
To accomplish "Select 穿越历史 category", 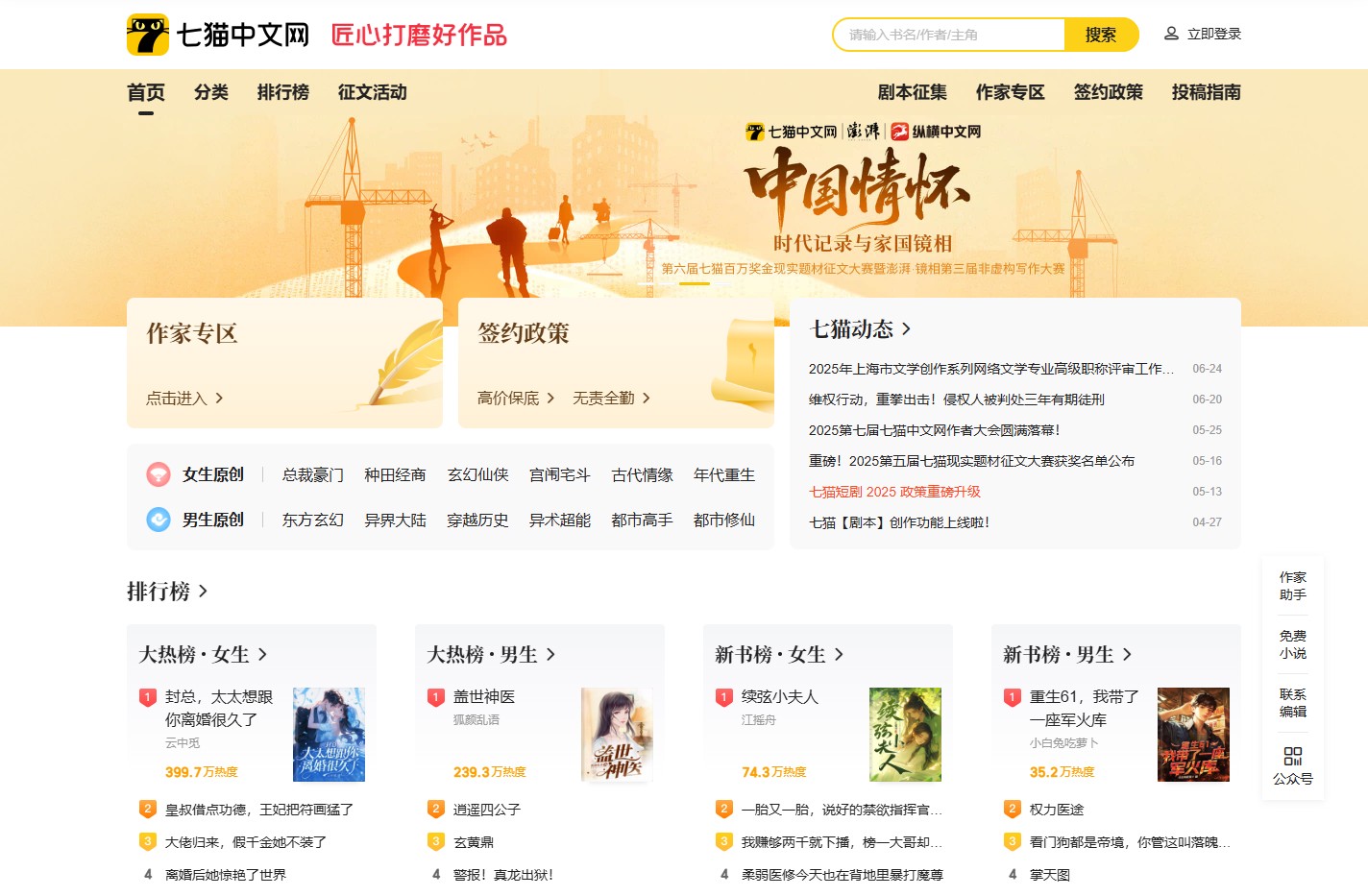I will coord(477,520).
